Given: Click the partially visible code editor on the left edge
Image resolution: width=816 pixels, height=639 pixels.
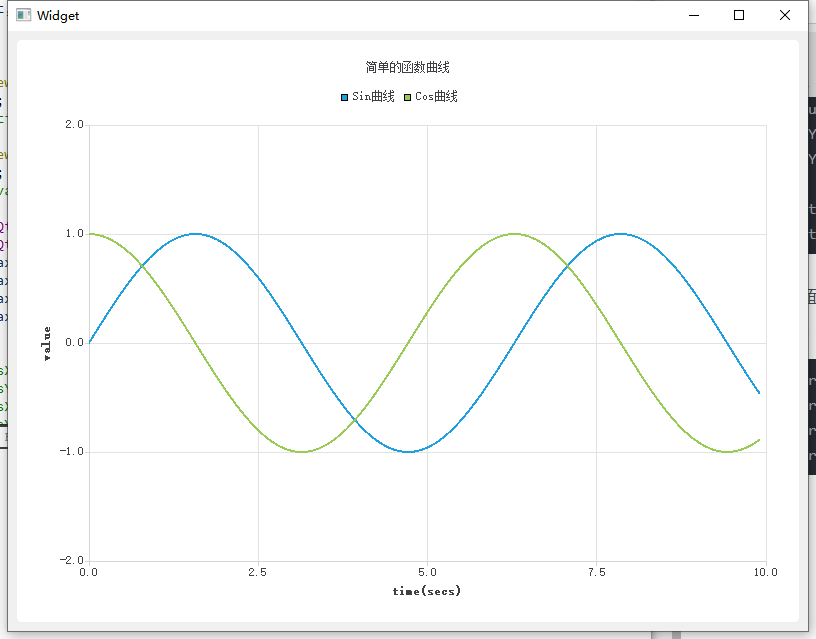Looking at the screenshot, I should pos(4,300).
